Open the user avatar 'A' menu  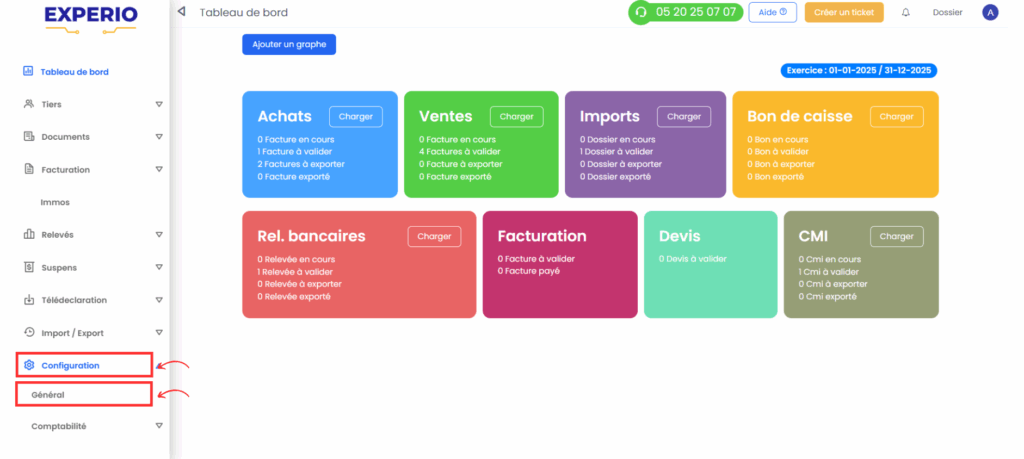(990, 12)
